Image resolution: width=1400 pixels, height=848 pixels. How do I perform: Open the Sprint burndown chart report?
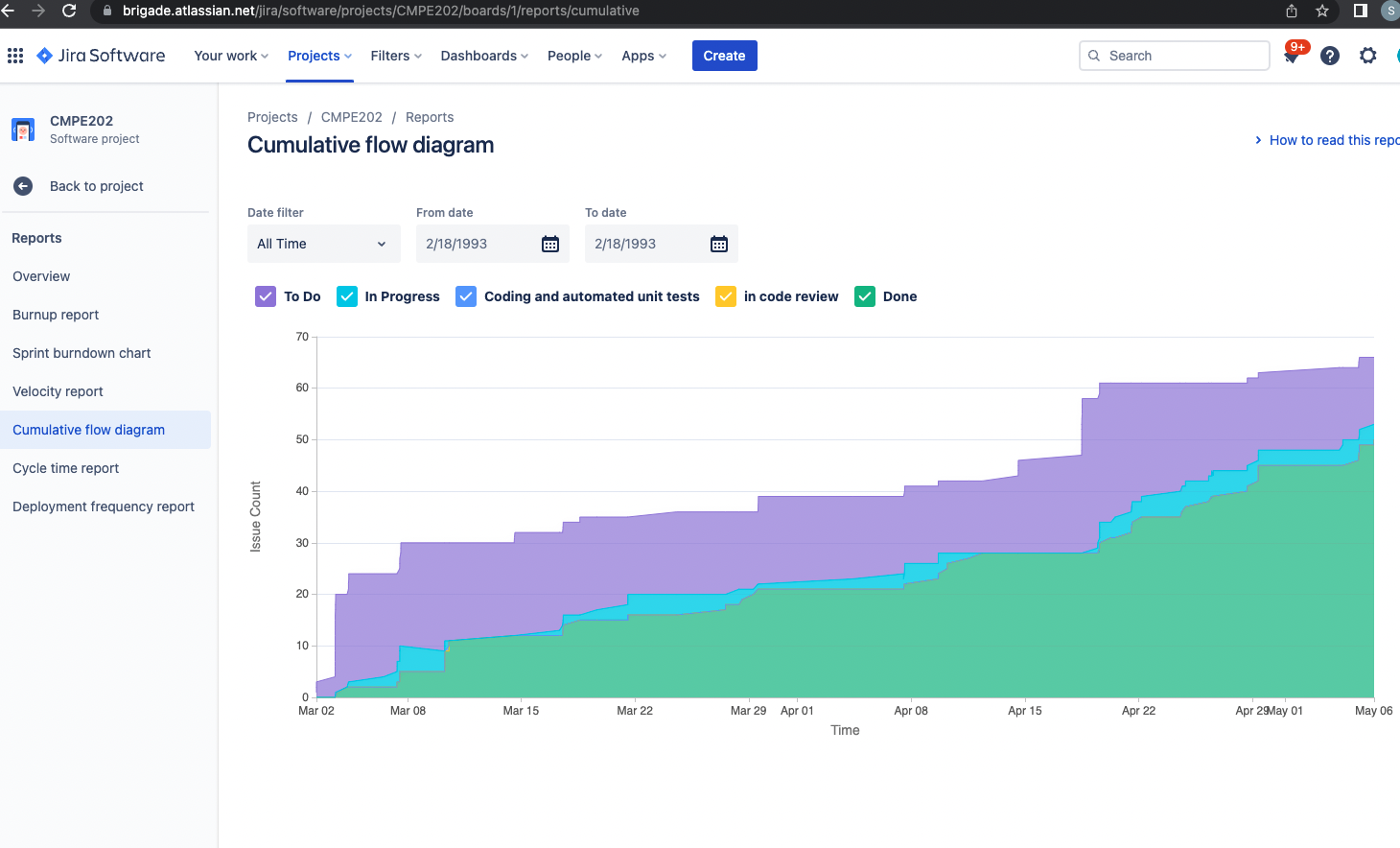click(x=81, y=353)
